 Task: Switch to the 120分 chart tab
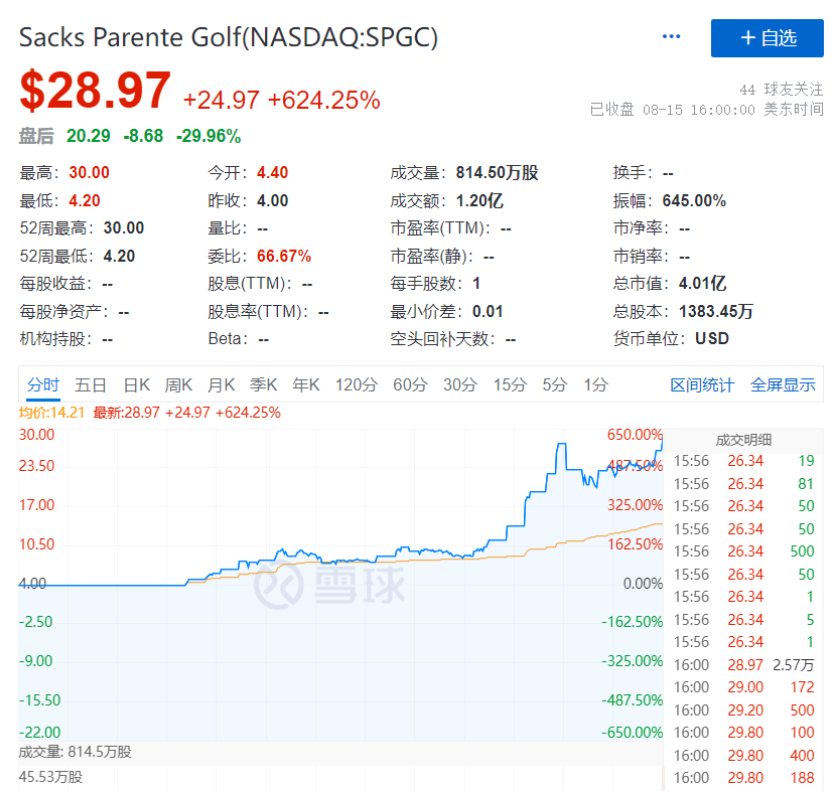click(357, 385)
